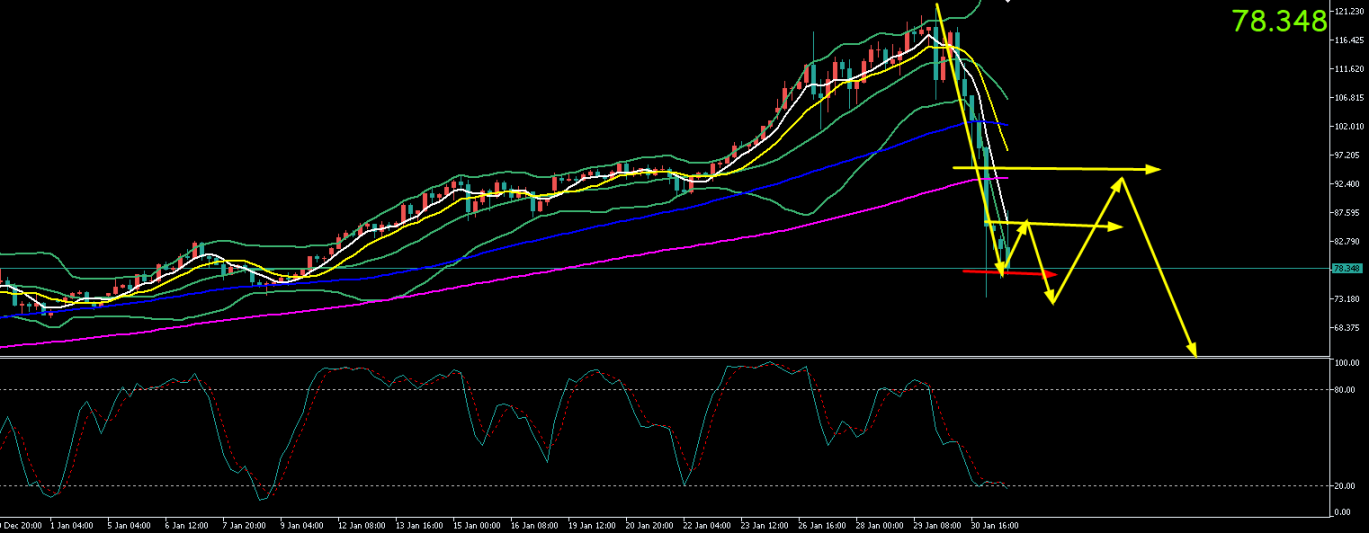Select the 1 Jan 04:00 time label
The width and height of the screenshot is (1369, 533).
(71, 524)
